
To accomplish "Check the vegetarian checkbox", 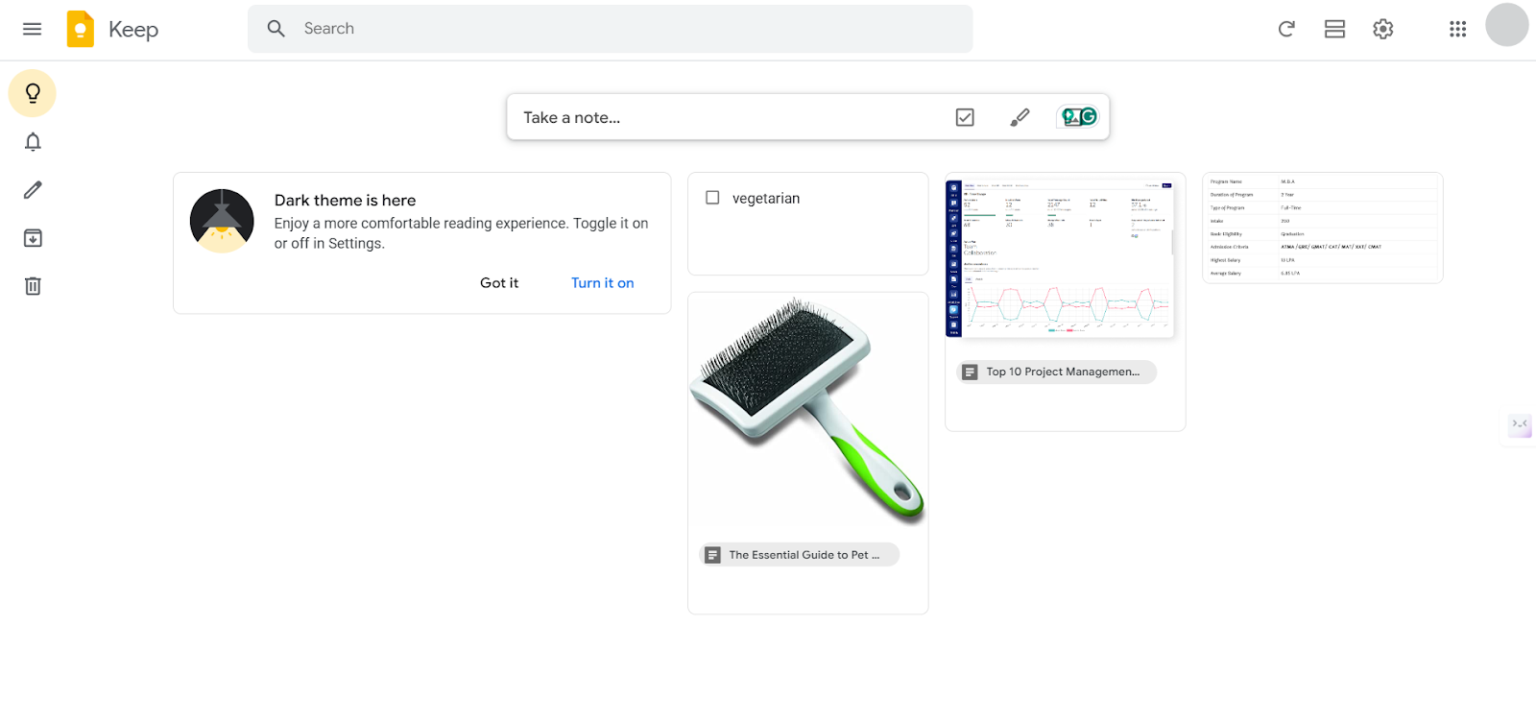I will click(x=712, y=198).
